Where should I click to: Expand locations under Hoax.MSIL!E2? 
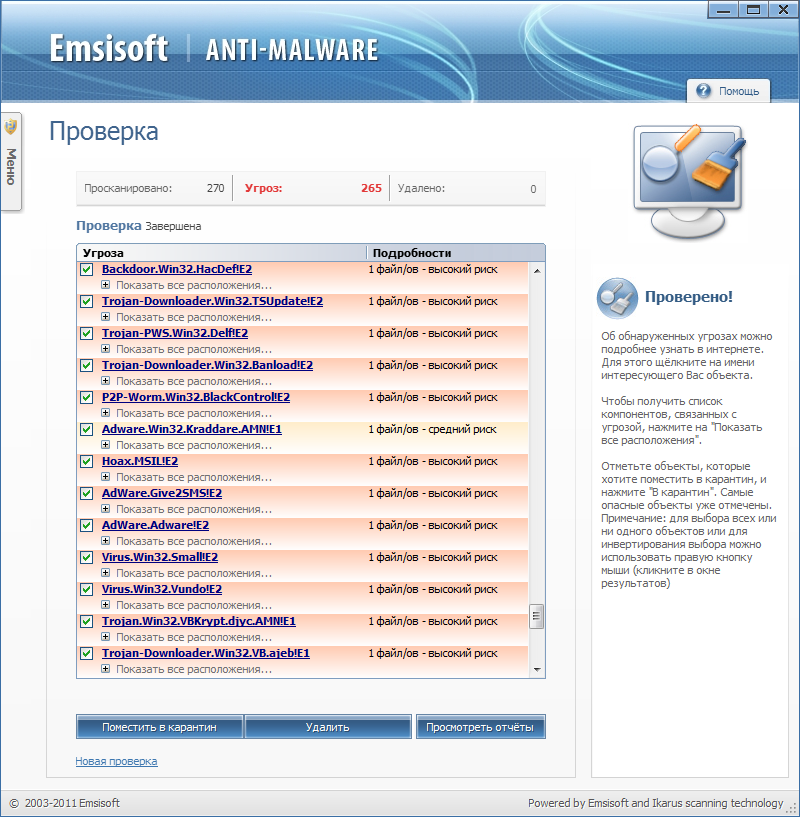pyautogui.click(x=105, y=476)
